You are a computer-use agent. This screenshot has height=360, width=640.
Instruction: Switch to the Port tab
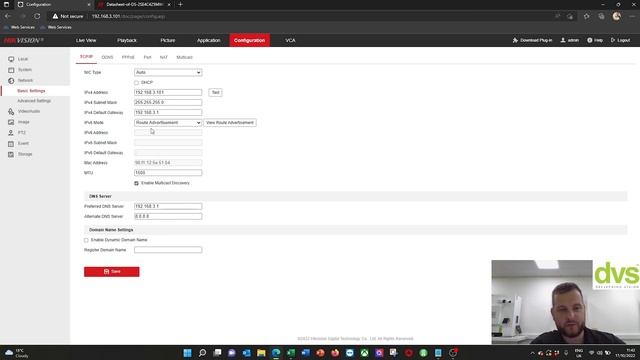tap(147, 57)
